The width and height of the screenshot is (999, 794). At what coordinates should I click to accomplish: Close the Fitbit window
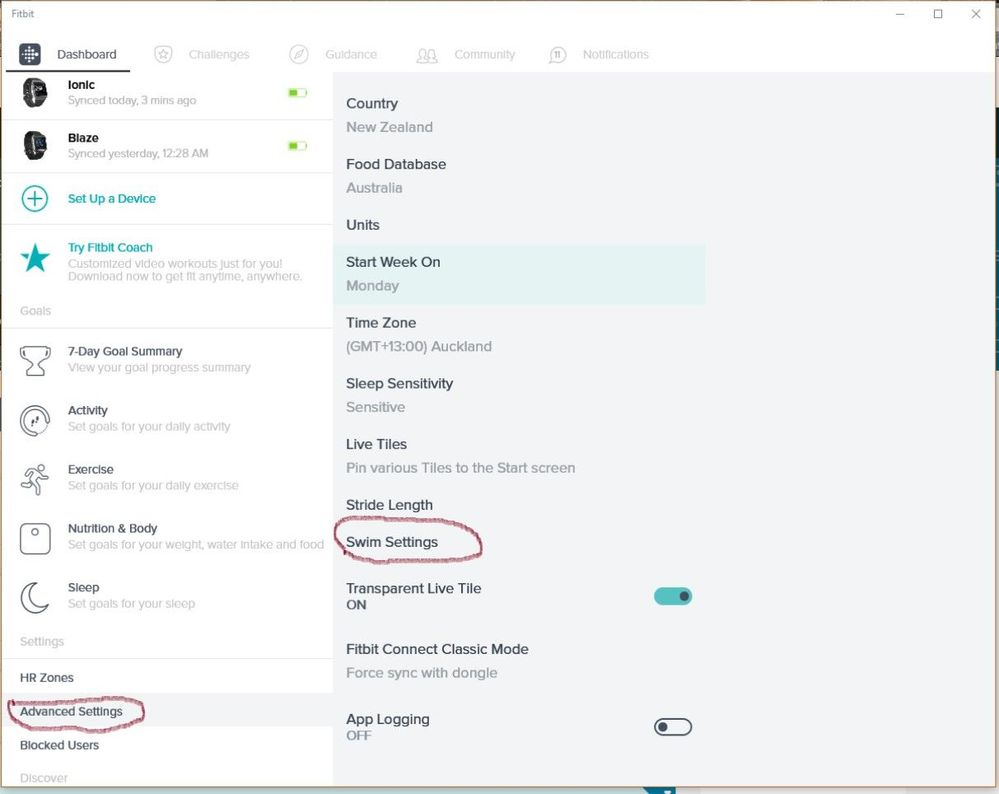coord(976,14)
